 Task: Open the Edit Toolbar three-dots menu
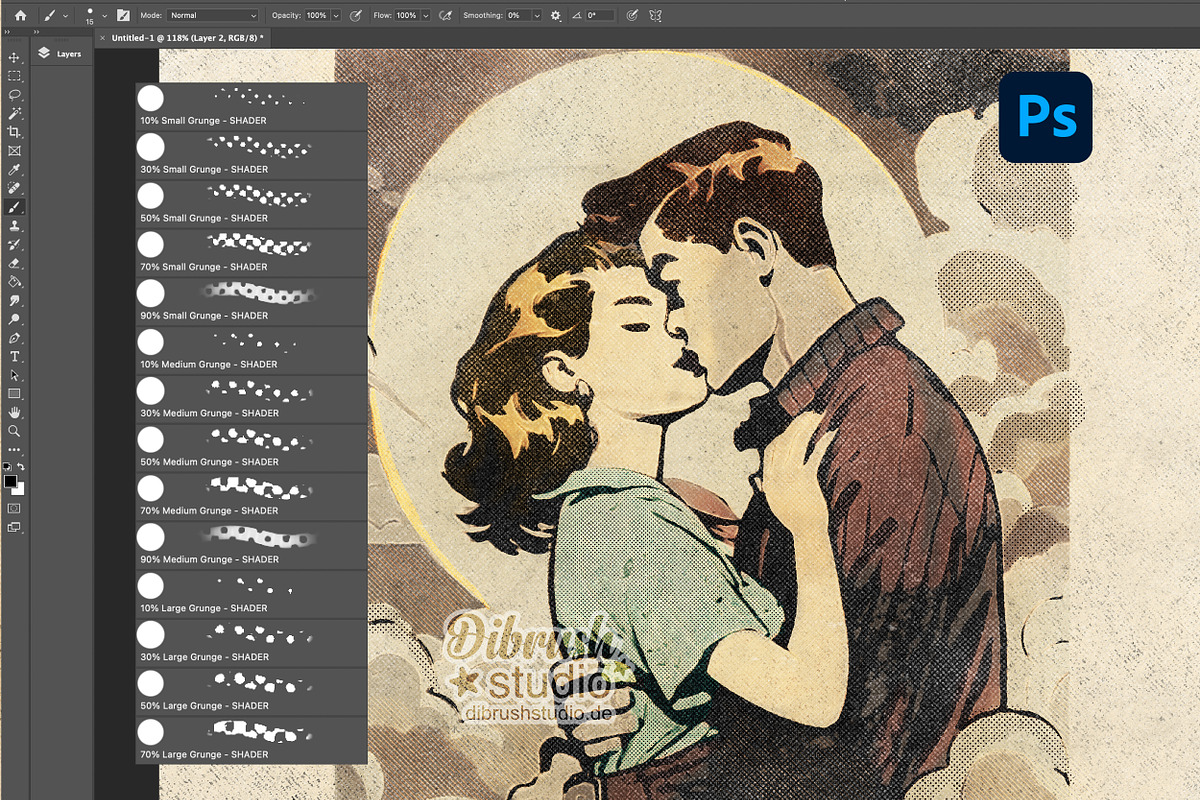(14, 451)
